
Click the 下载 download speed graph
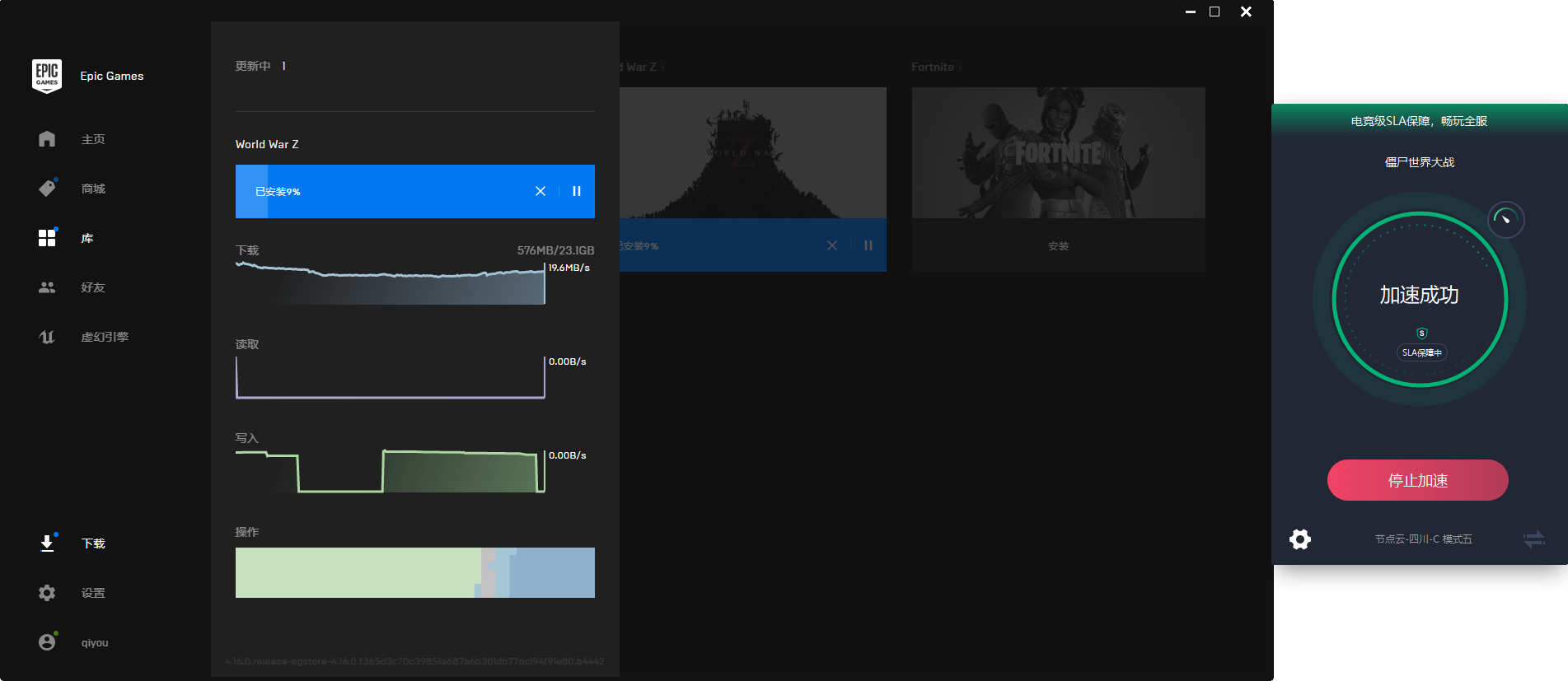tap(391, 283)
